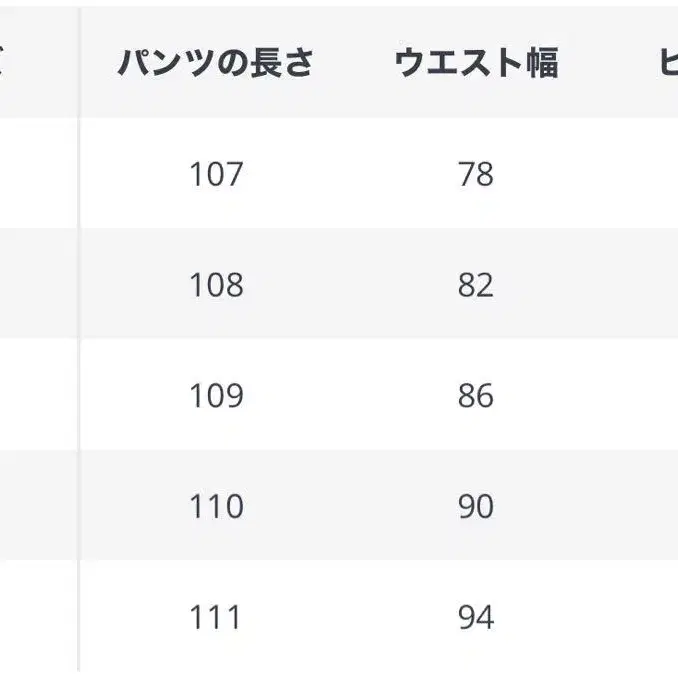Click the partially visible header starting with ヒ
This screenshot has height=678, width=678.
668,64
